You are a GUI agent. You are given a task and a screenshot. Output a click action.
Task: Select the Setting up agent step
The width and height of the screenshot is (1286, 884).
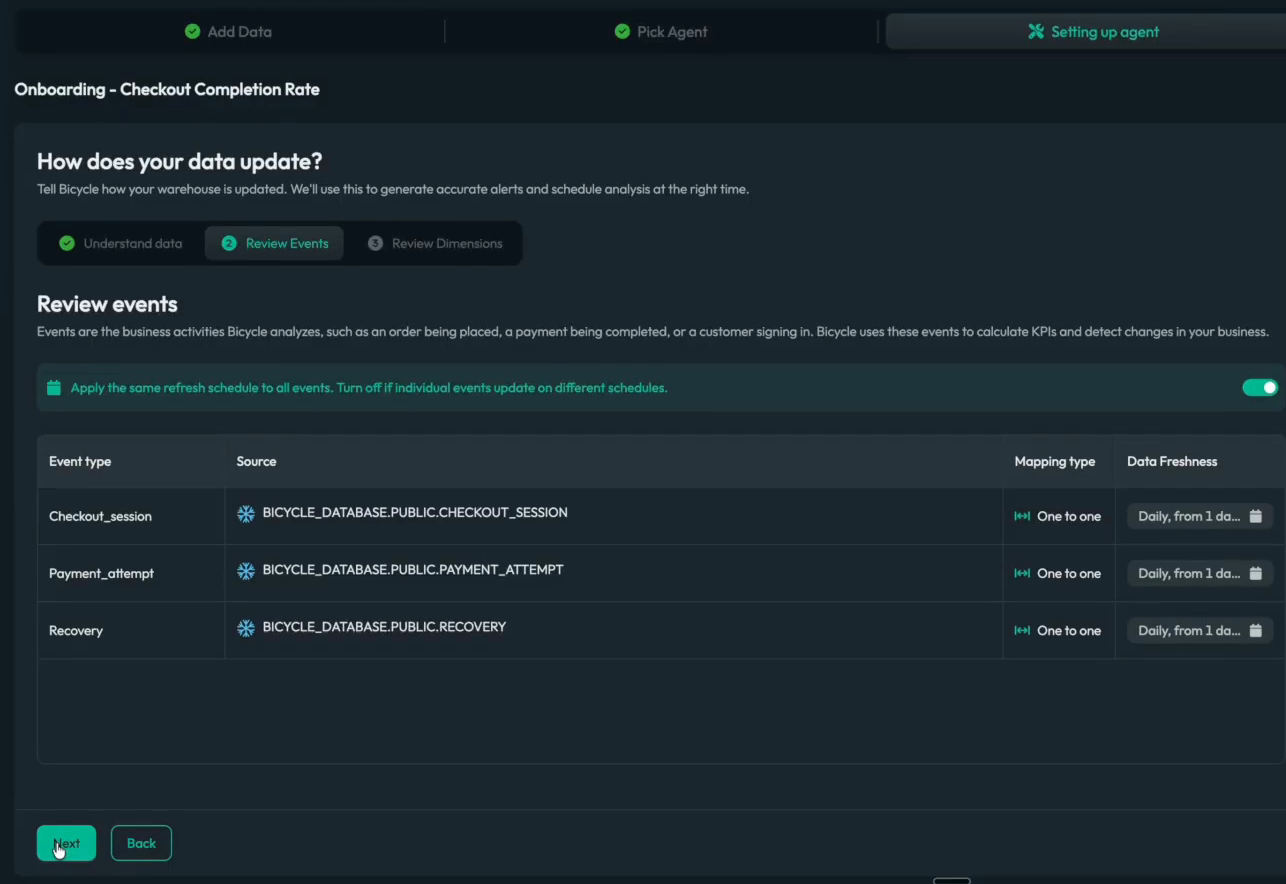point(1086,32)
